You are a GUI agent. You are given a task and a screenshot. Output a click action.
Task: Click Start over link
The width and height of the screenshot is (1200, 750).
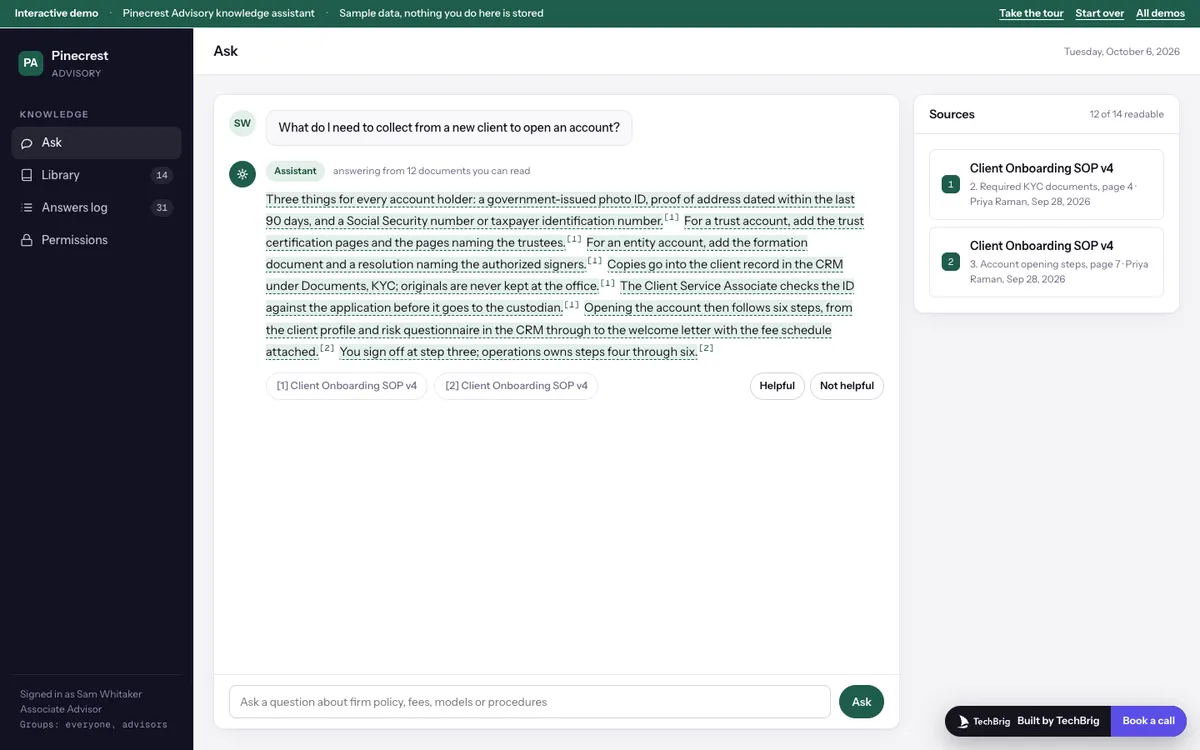(x=1100, y=13)
